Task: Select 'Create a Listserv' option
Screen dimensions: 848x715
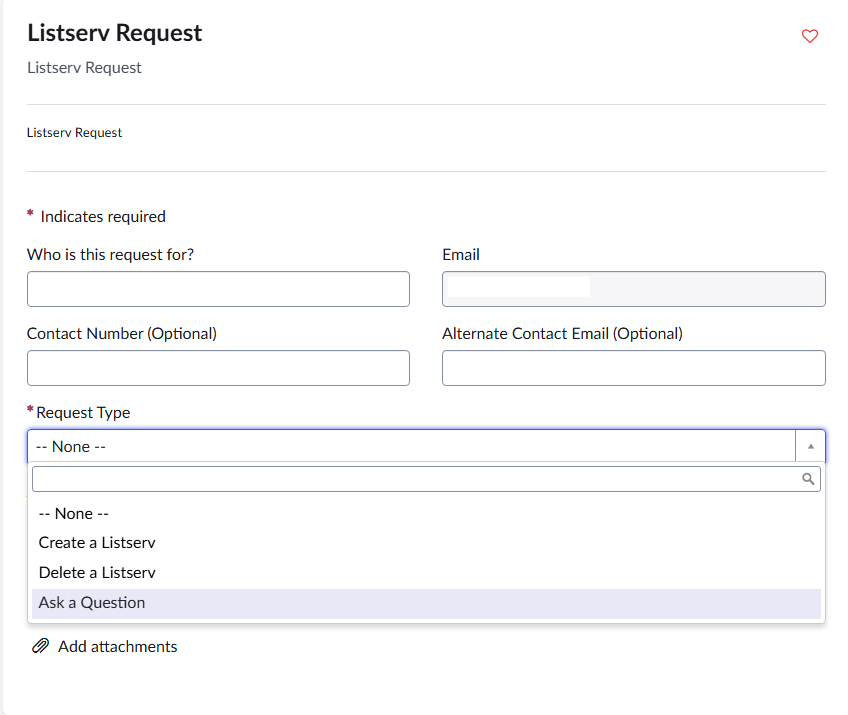Action: (x=97, y=543)
